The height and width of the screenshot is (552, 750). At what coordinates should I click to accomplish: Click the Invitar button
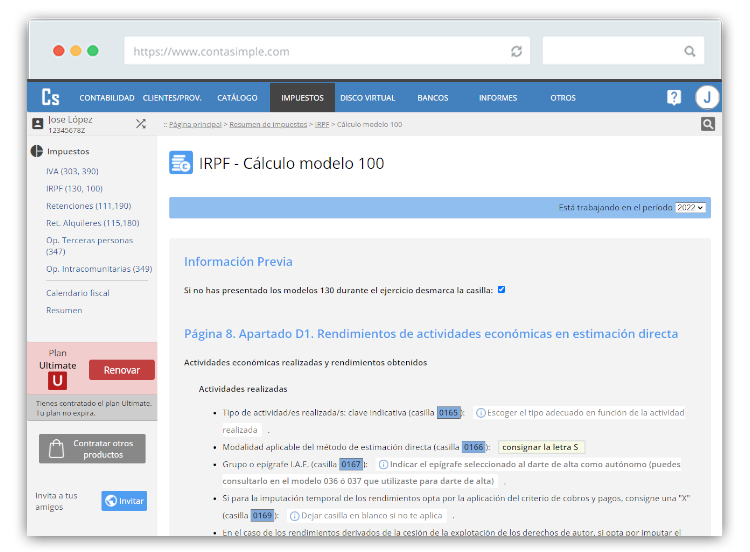[x=124, y=501]
